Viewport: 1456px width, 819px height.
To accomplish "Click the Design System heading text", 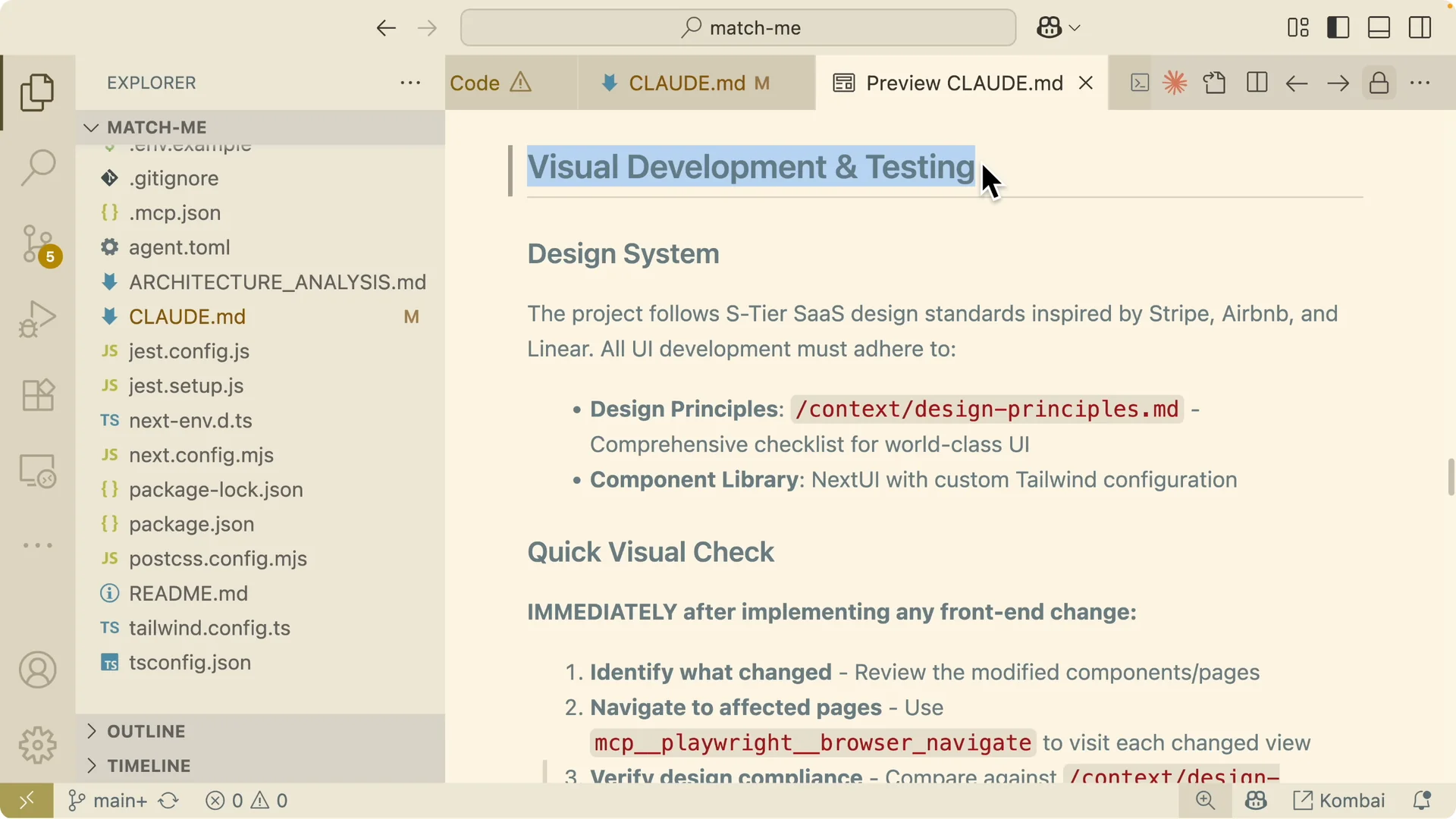I will pos(623,254).
